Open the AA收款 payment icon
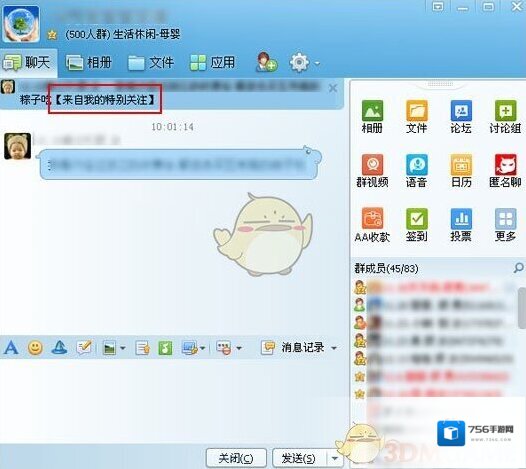 372,225
